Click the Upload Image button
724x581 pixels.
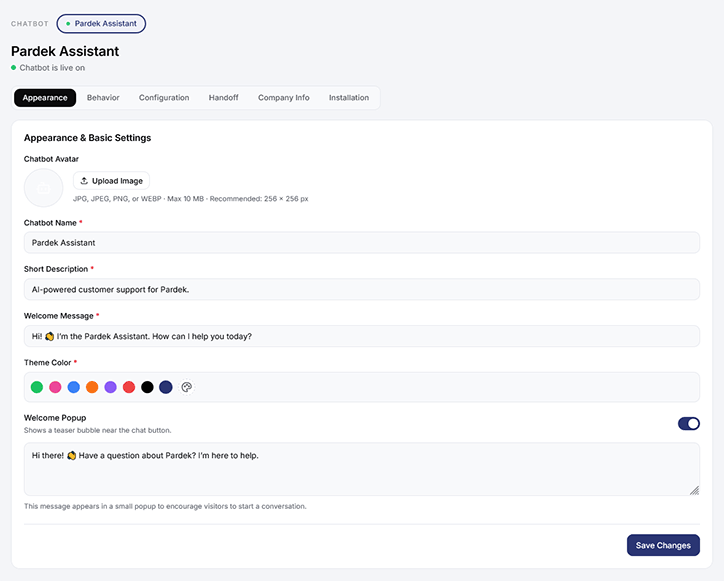click(x=111, y=181)
